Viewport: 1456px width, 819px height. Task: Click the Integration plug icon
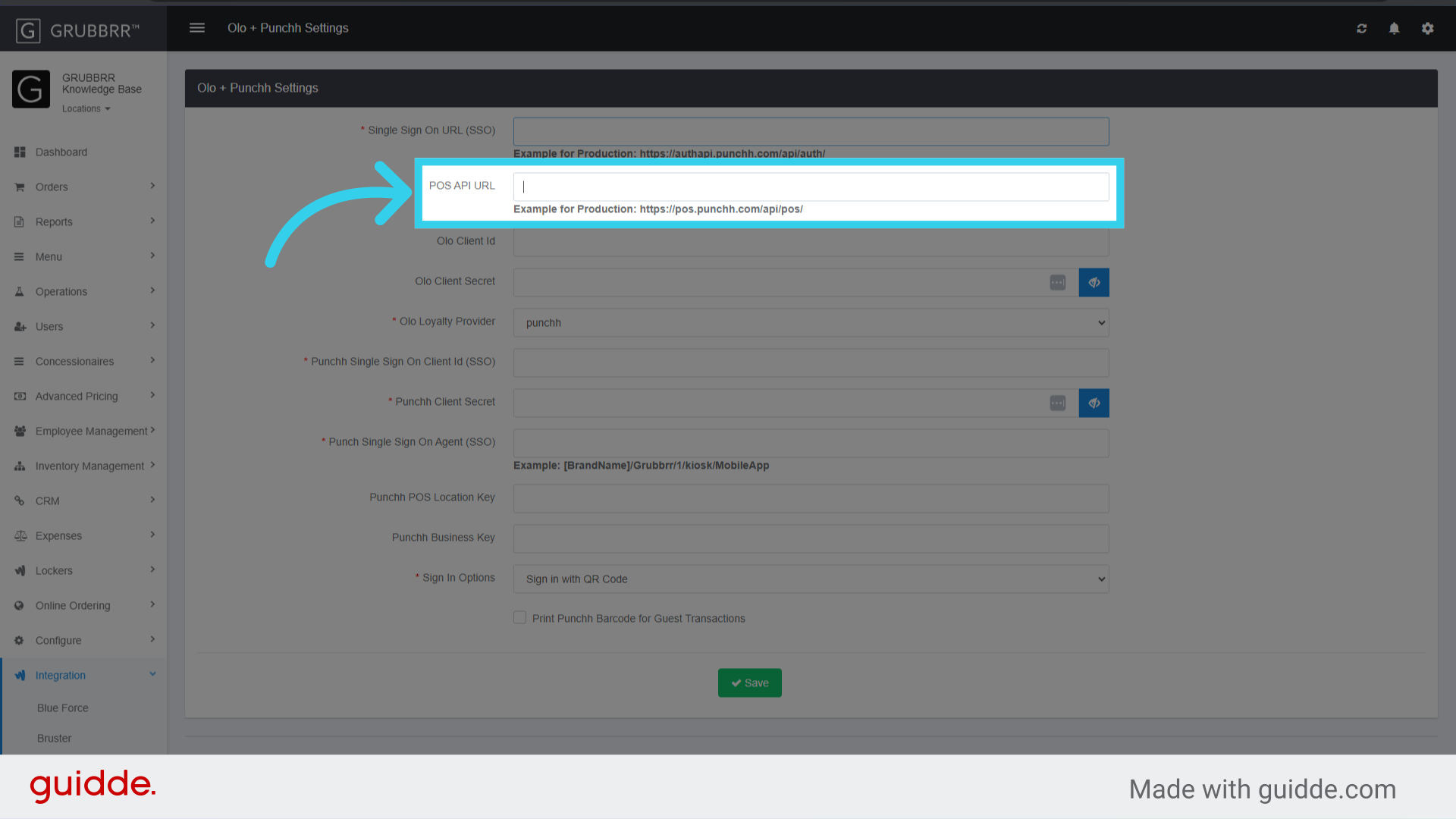pos(20,676)
